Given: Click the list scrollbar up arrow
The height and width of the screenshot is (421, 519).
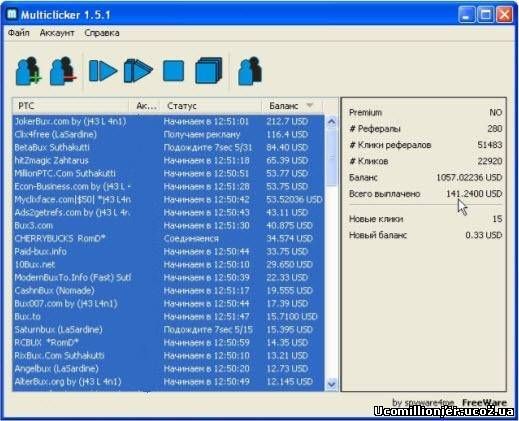Looking at the screenshot, I should (331, 121).
